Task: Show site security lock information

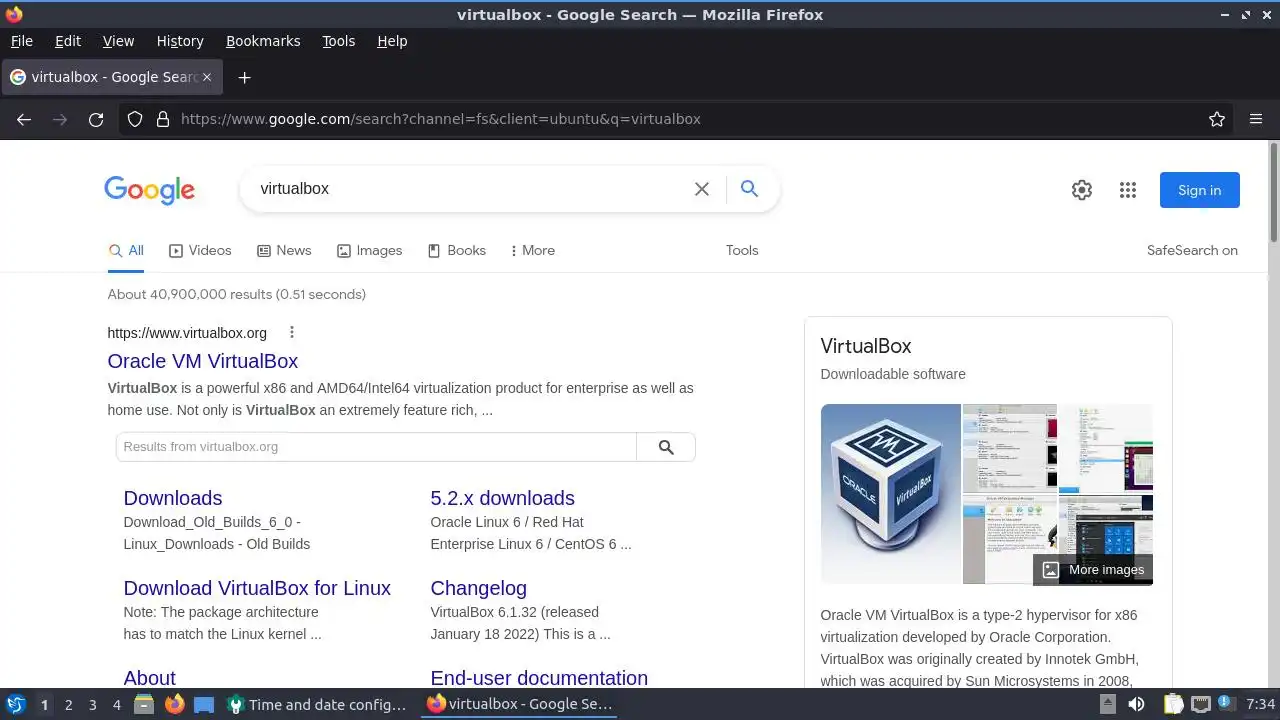Action: 162,119
